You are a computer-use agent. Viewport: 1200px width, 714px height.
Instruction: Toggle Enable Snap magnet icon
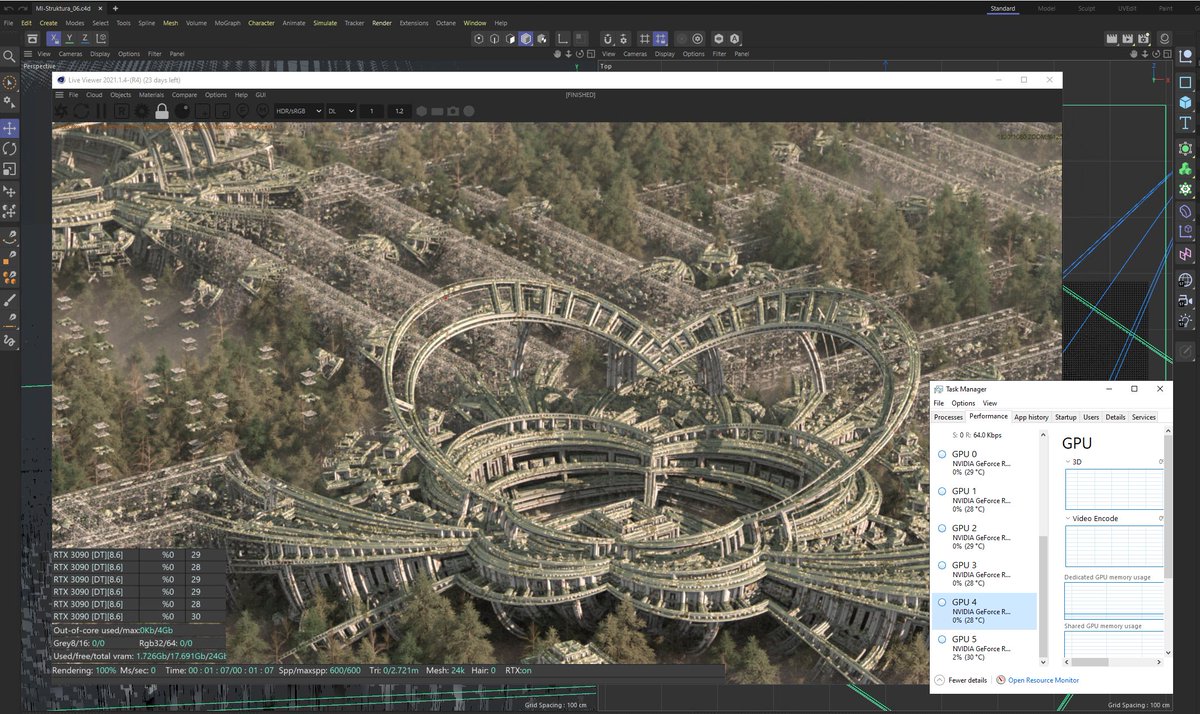pyautogui.click(x=607, y=38)
